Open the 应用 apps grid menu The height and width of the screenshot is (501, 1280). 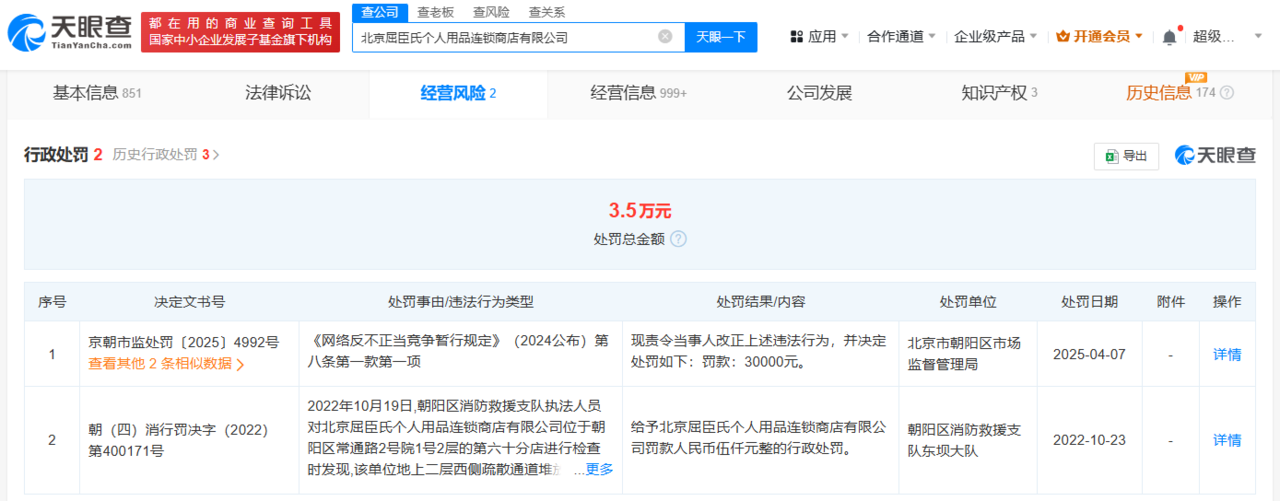pyautogui.click(x=819, y=36)
